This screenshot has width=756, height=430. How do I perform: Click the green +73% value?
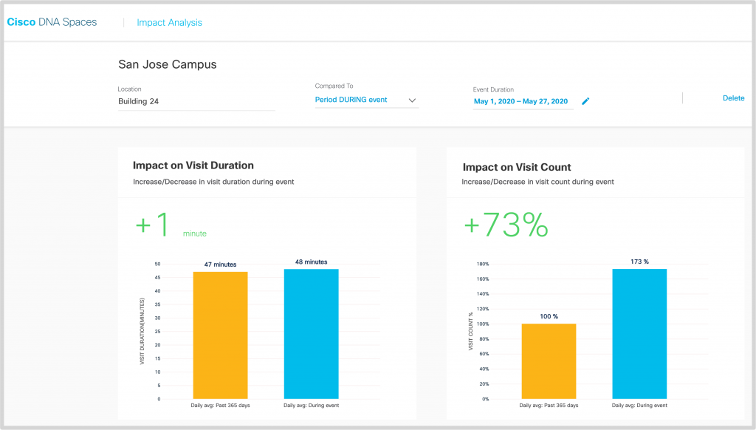click(506, 226)
